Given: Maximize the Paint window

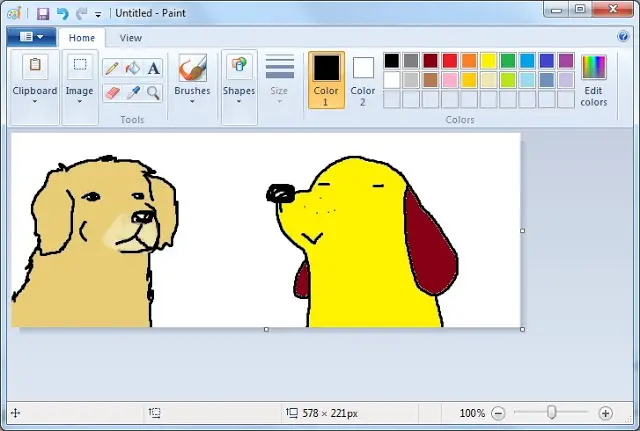Looking at the screenshot, I should pyautogui.click(x=580, y=9).
